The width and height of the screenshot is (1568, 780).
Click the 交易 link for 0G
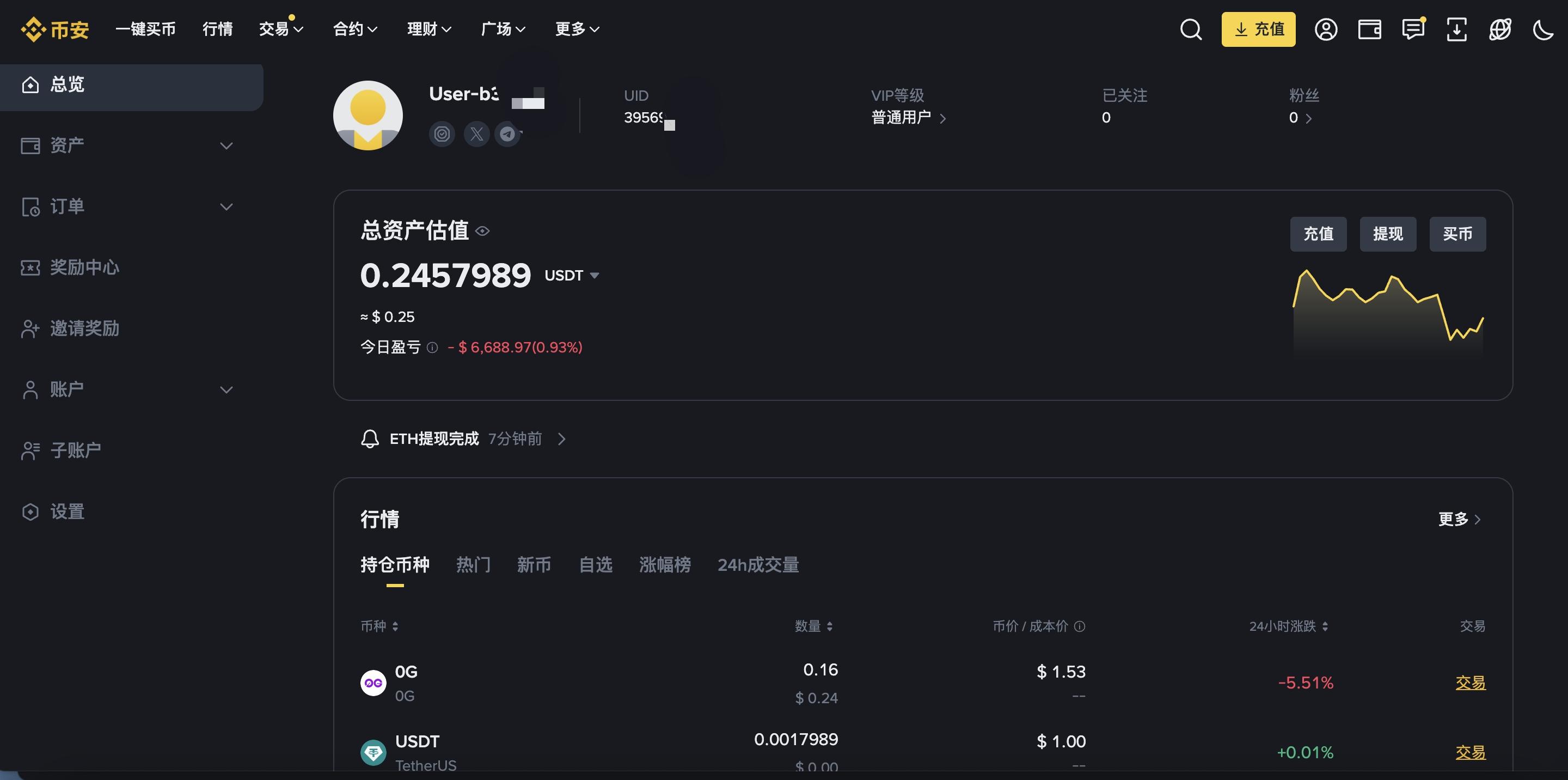(1470, 682)
